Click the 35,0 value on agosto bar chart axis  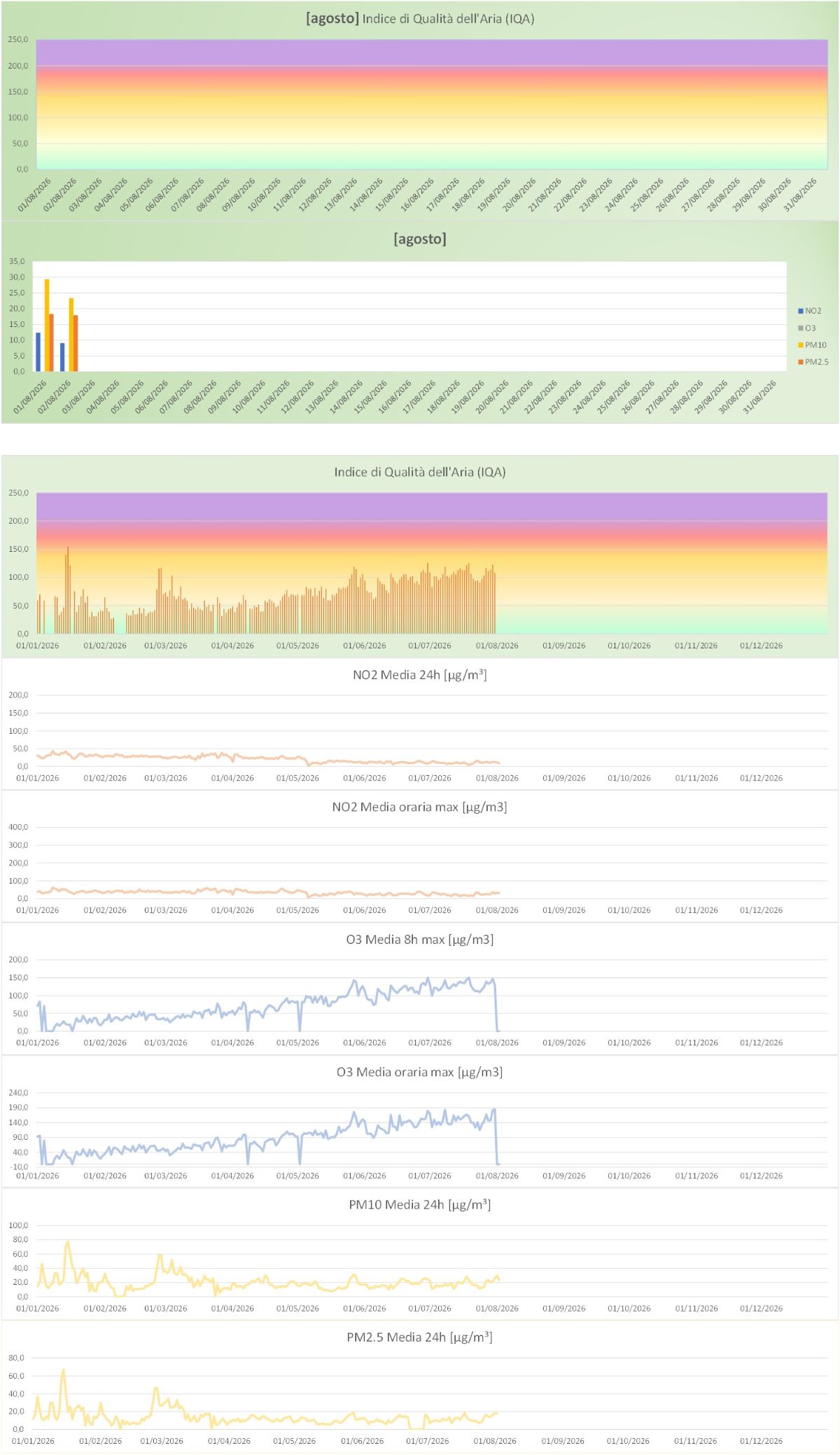click(17, 262)
